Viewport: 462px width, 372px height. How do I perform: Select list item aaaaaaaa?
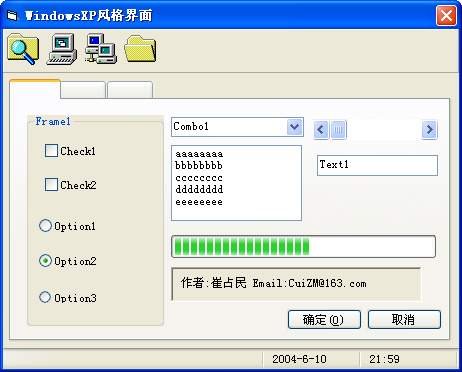coord(199,154)
